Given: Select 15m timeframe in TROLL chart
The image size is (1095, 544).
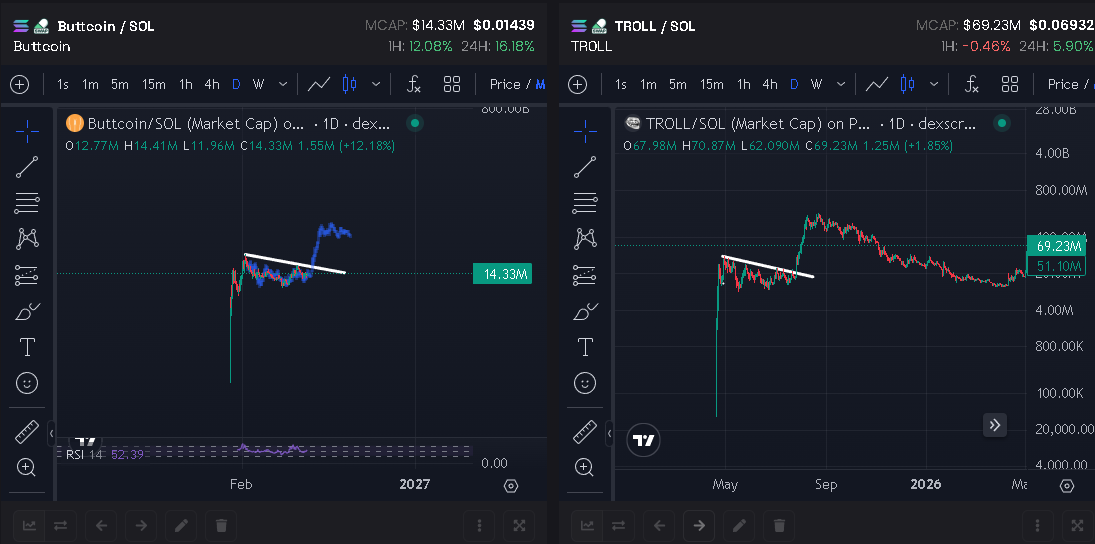Looking at the screenshot, I should point(712,84).
